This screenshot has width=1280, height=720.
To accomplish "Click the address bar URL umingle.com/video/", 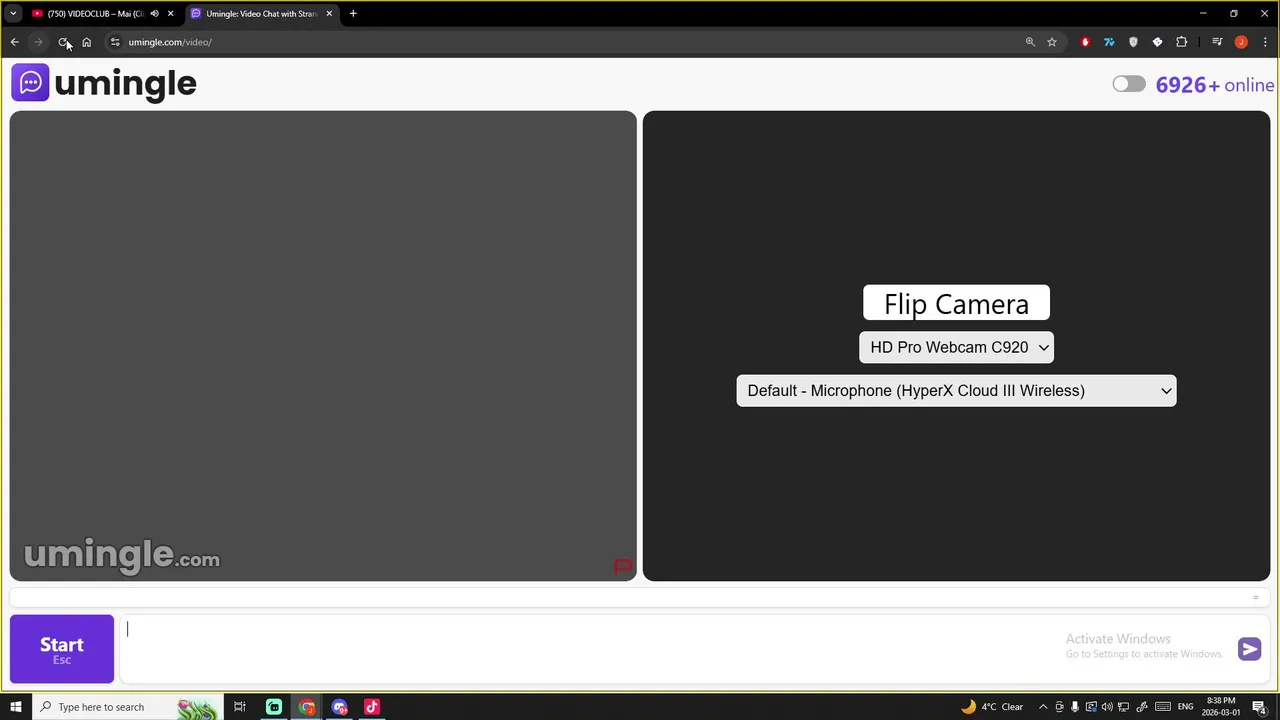I will click(170, 42).
